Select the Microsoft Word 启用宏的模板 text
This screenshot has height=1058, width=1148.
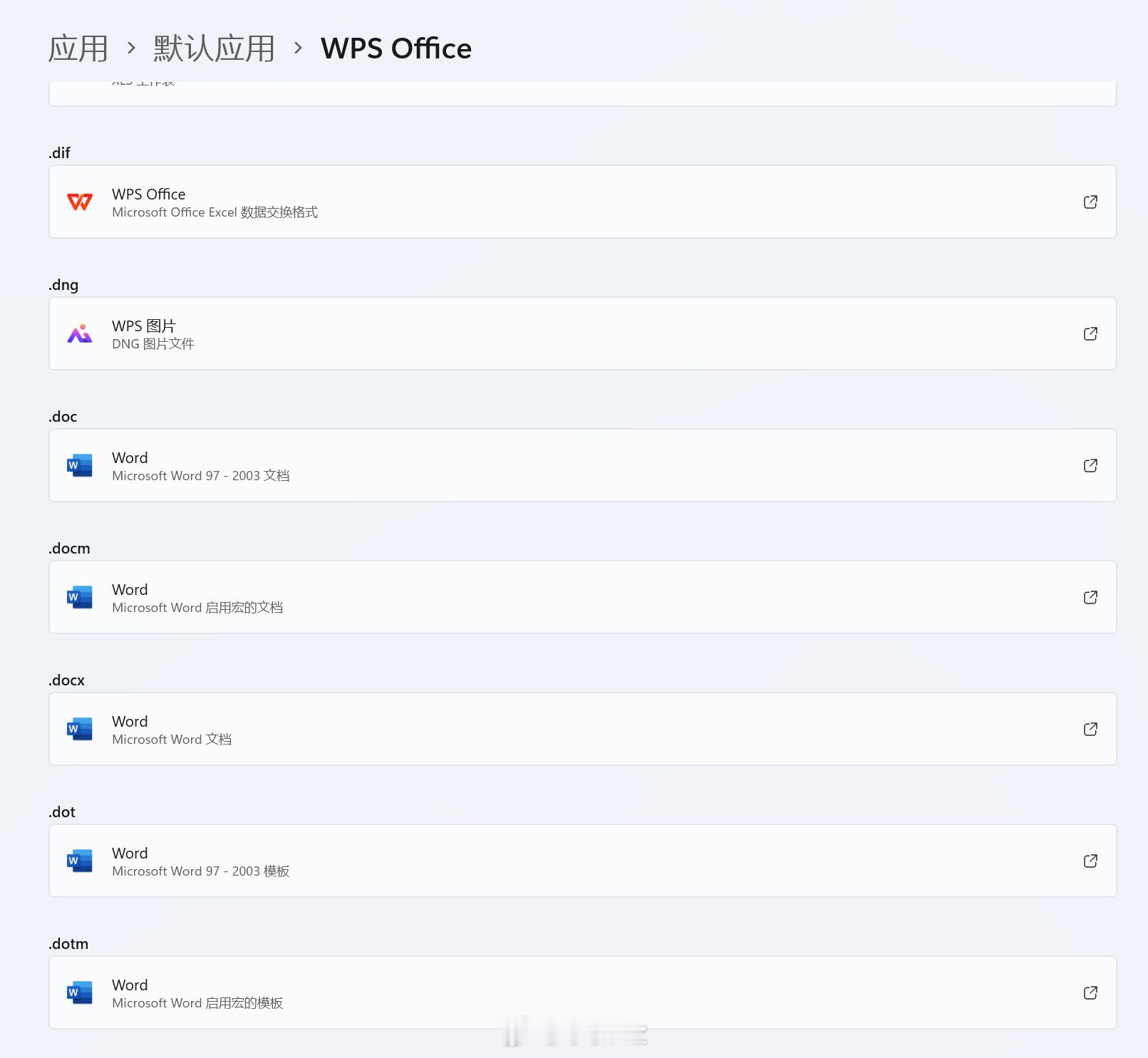coord(197,1003)
